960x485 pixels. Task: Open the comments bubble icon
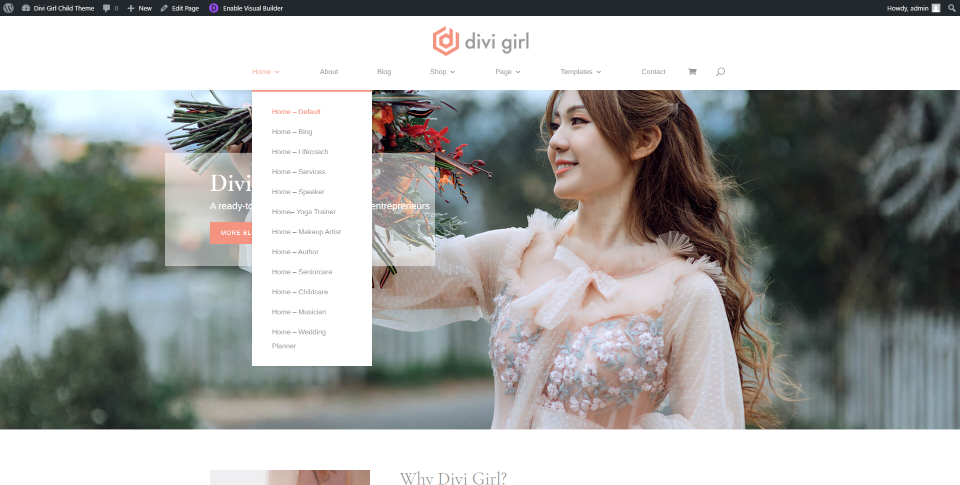[x=107, y=8]
